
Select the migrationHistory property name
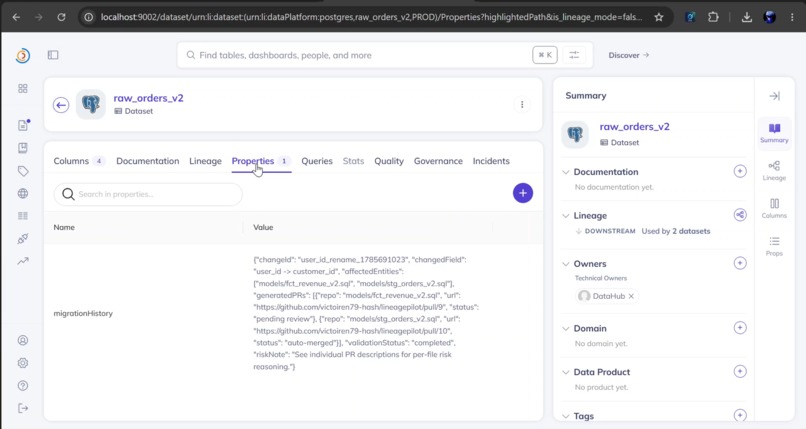click(x=83, y=313)
